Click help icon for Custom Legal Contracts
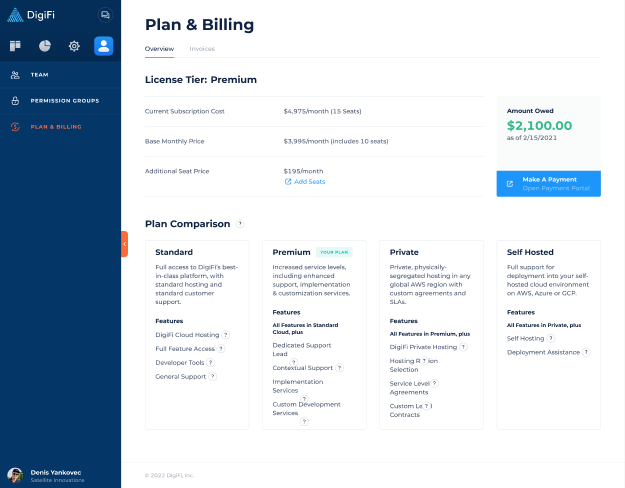 [426, 406]
